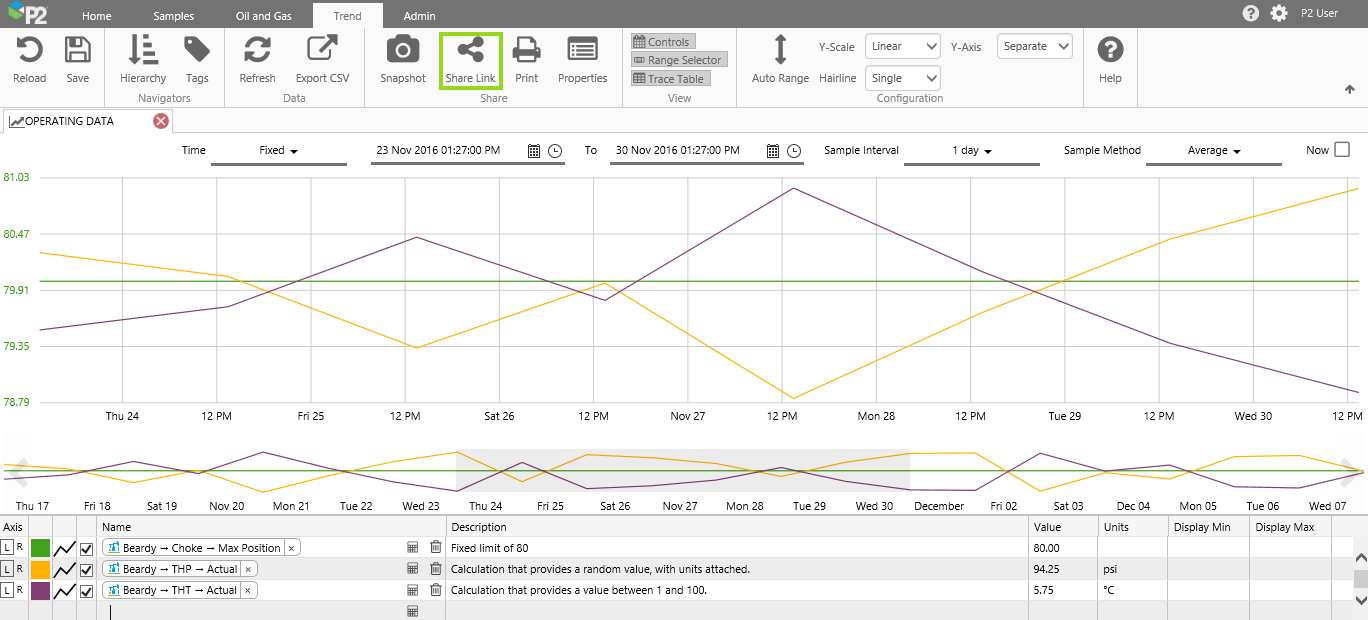The image size is (1368, 620).
Task: Open the Y-Scale Linear dropdown
Action: tap(902, 46)
